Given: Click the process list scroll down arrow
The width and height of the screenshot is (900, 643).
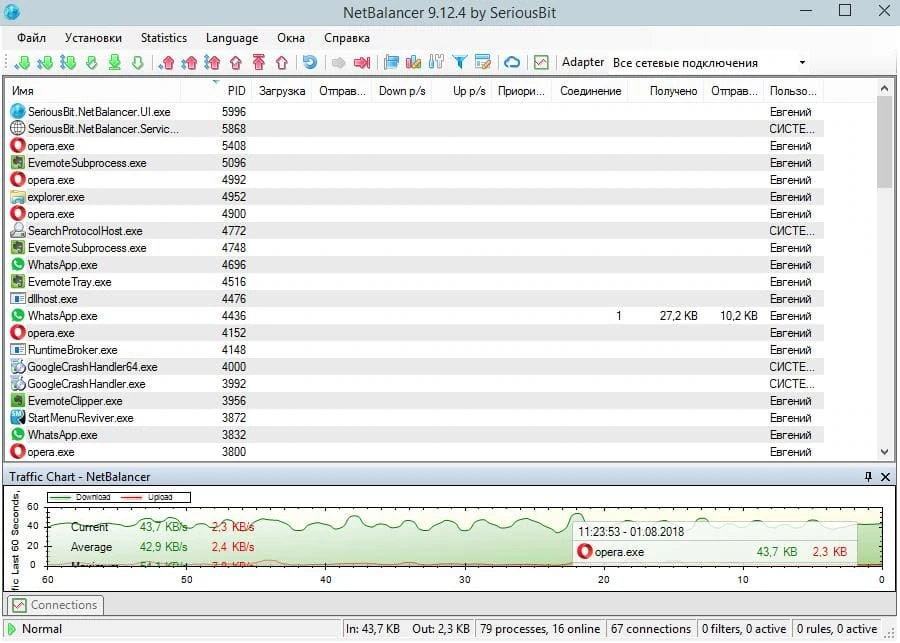Looking at the screenshot, I should (885, 452).
